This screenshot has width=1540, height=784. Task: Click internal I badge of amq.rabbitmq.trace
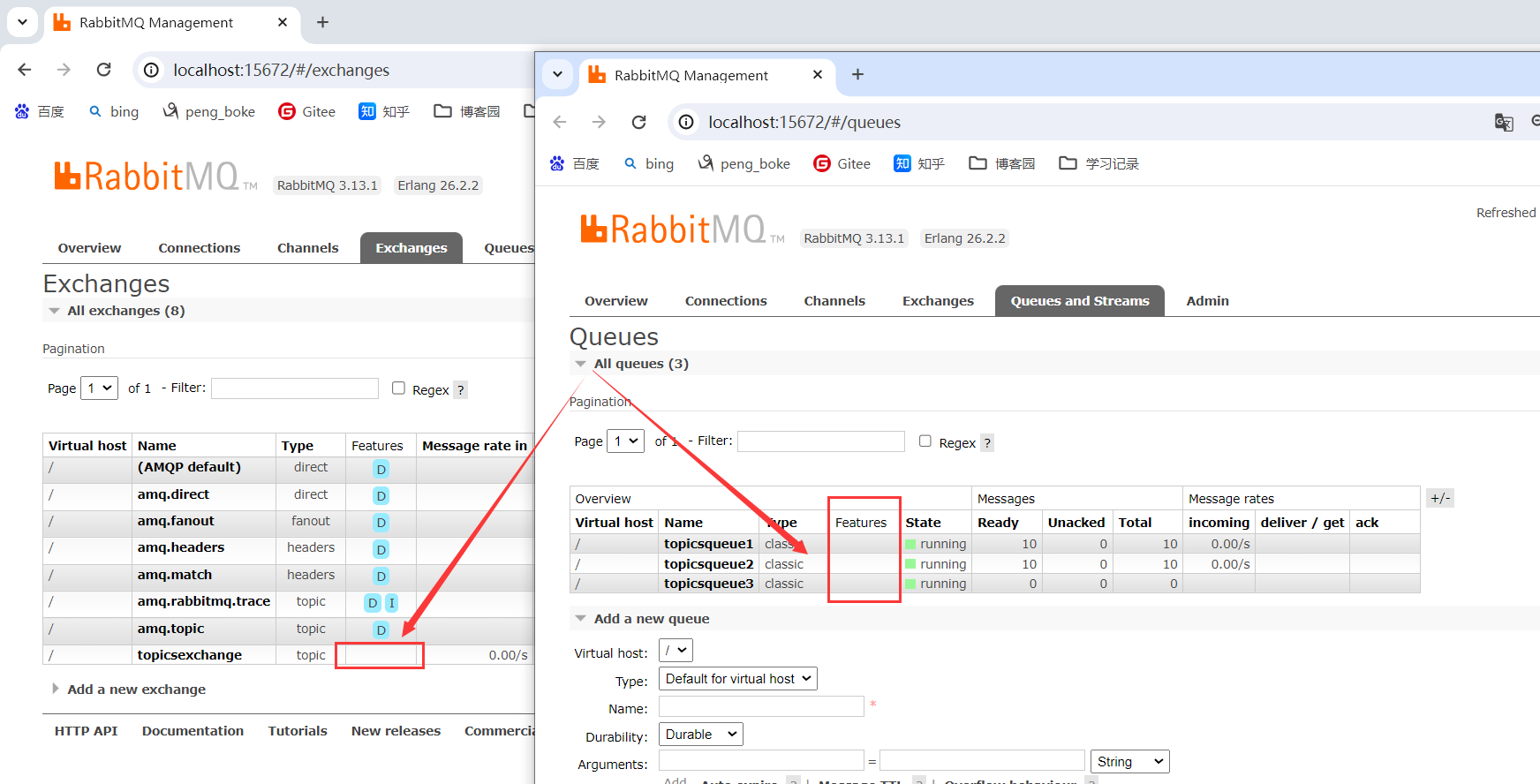pos(391,603)
